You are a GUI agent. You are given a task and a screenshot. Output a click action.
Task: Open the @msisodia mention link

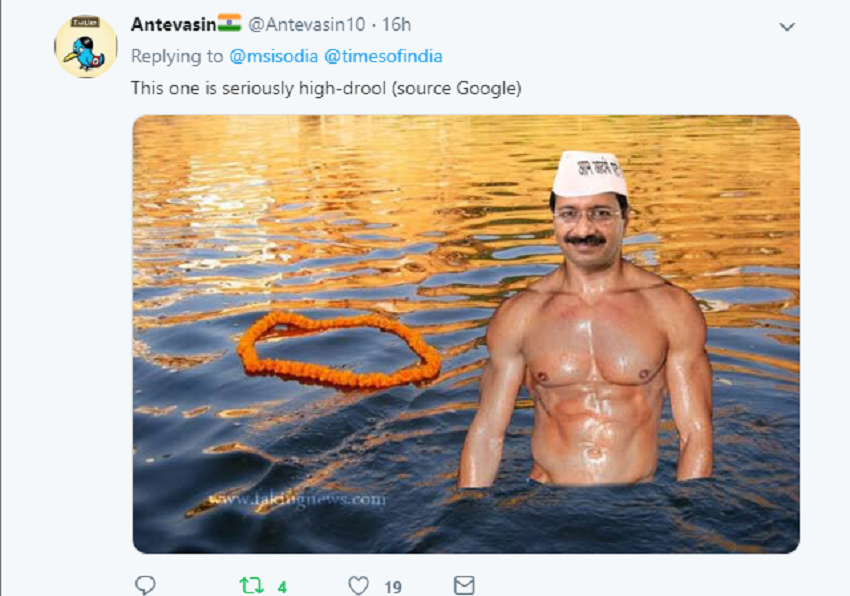273,56
